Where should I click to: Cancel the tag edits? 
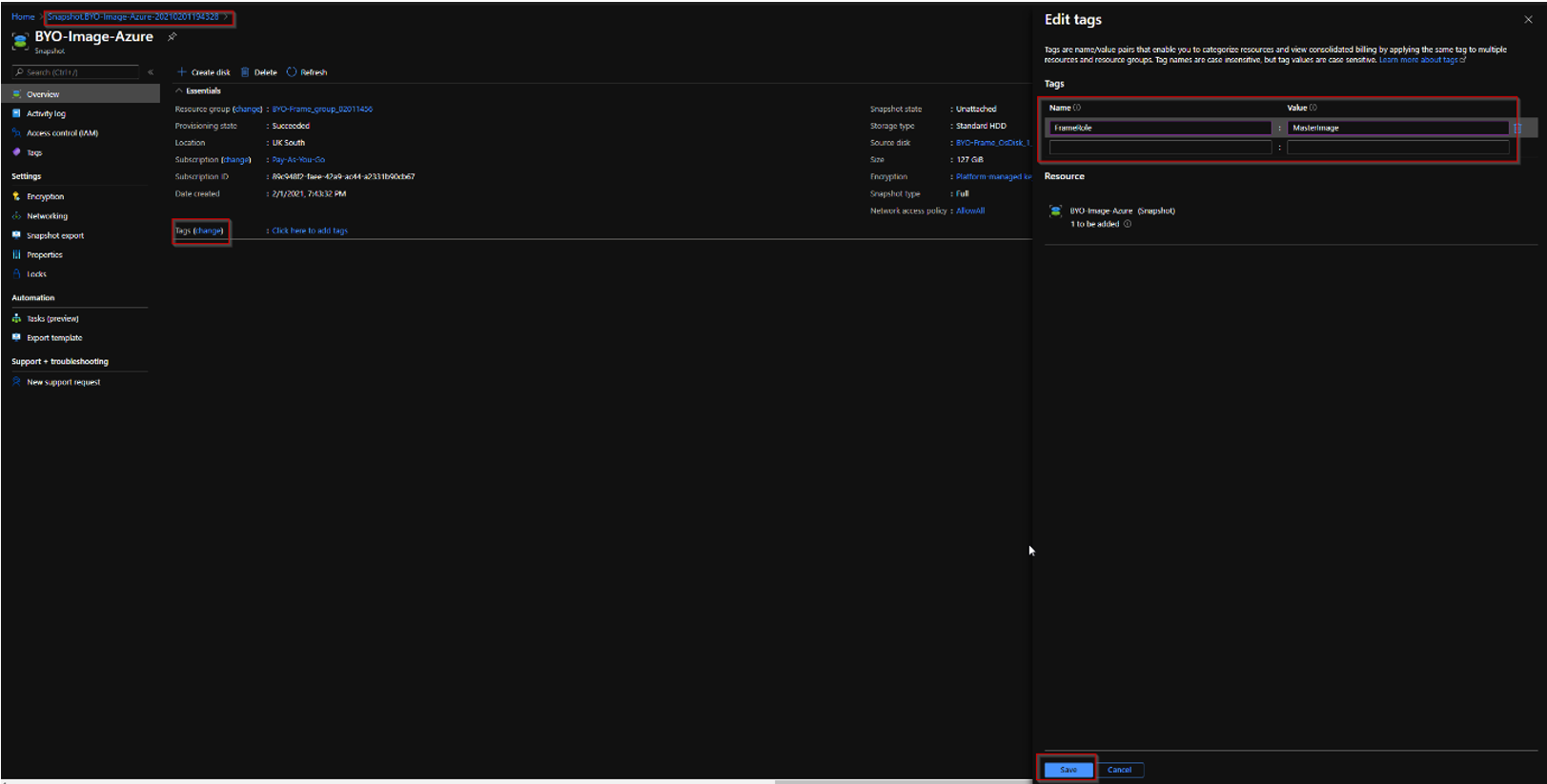tap(1119, 770)
